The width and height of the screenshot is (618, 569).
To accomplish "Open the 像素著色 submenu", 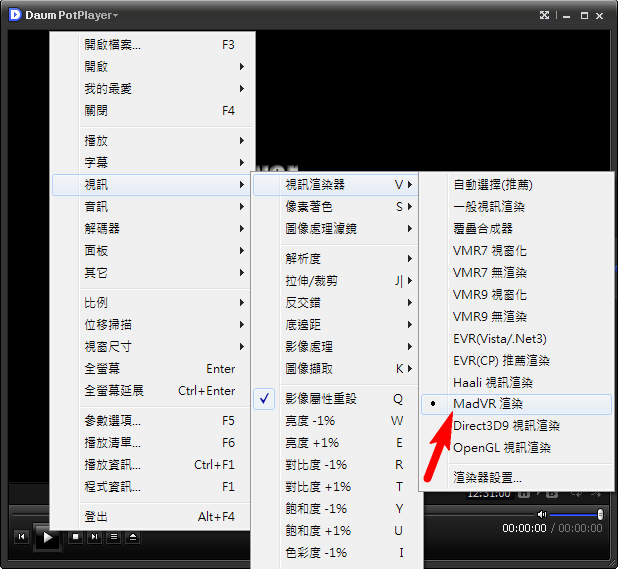I will pos(335,207).
